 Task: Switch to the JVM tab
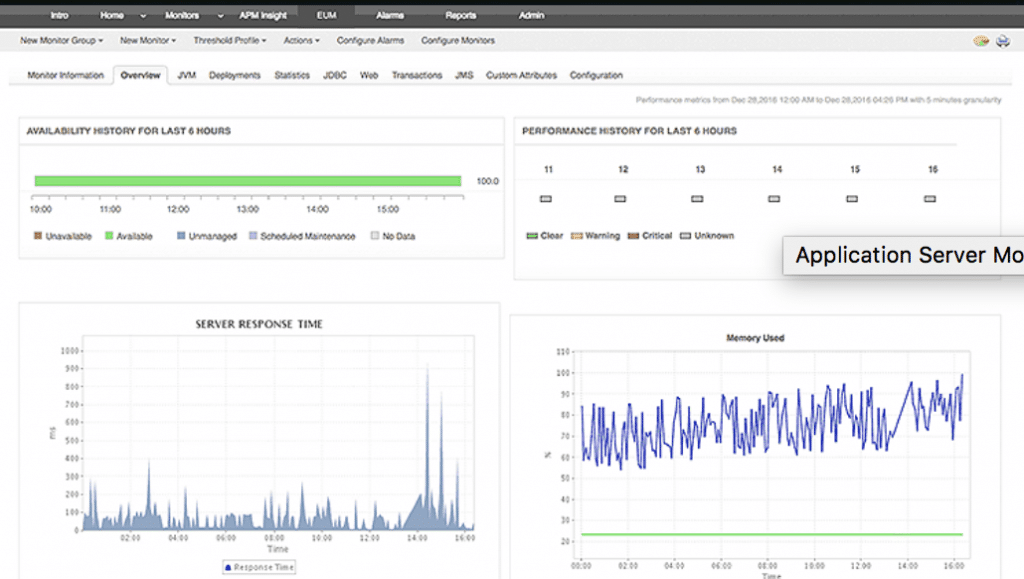tap(185, 75)
